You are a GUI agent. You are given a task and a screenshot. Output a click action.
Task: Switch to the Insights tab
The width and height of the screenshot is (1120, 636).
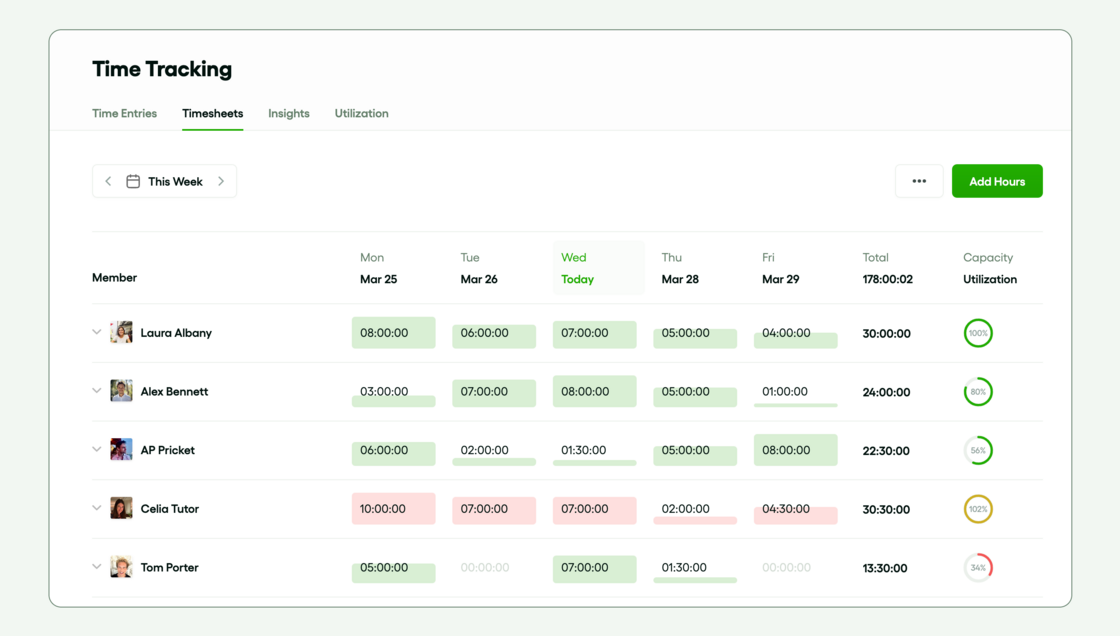[x=288, y=113]
